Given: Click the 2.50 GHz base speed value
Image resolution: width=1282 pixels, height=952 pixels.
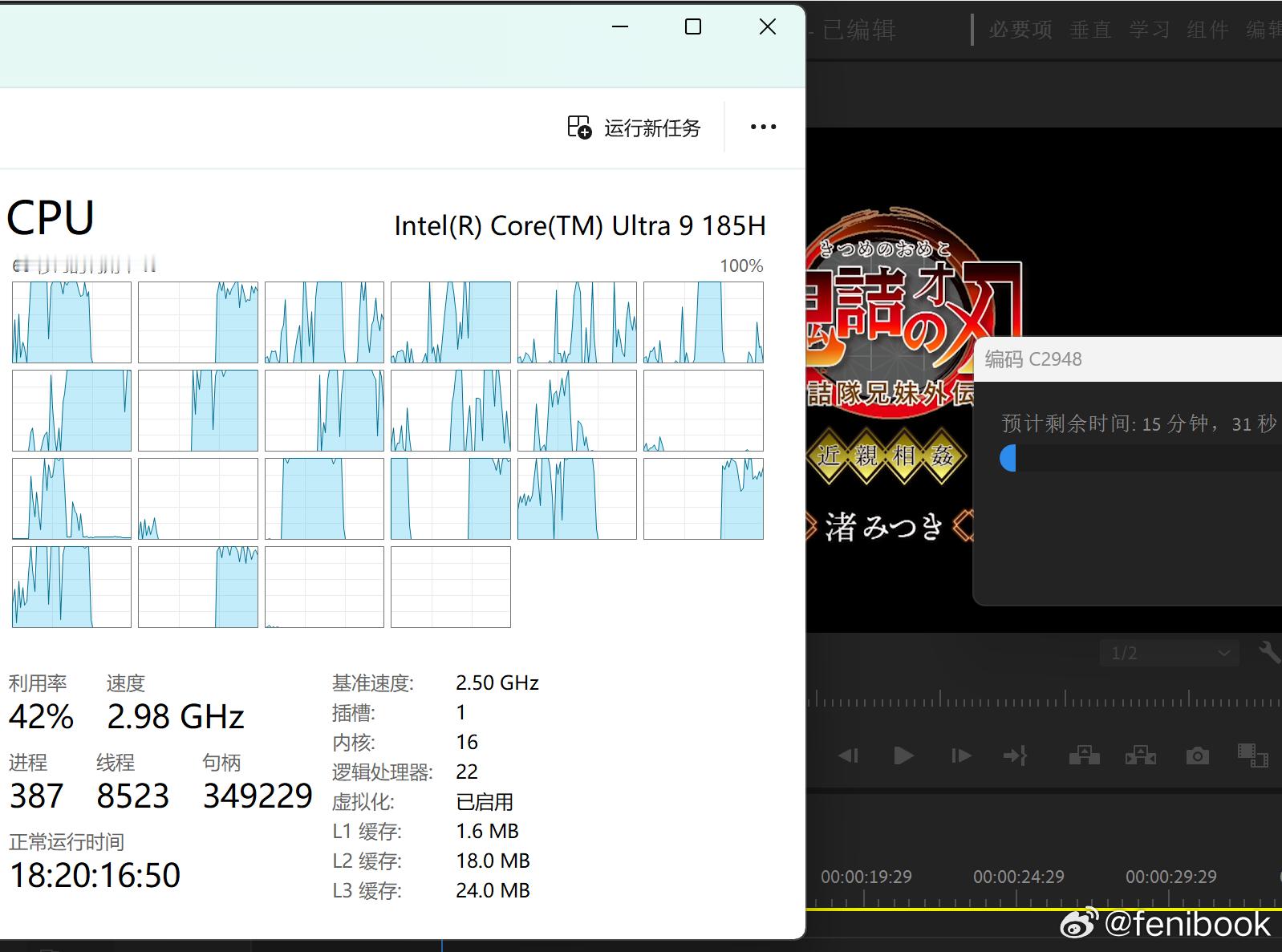Looking at the screenshot, I should (x=497, y=683).
